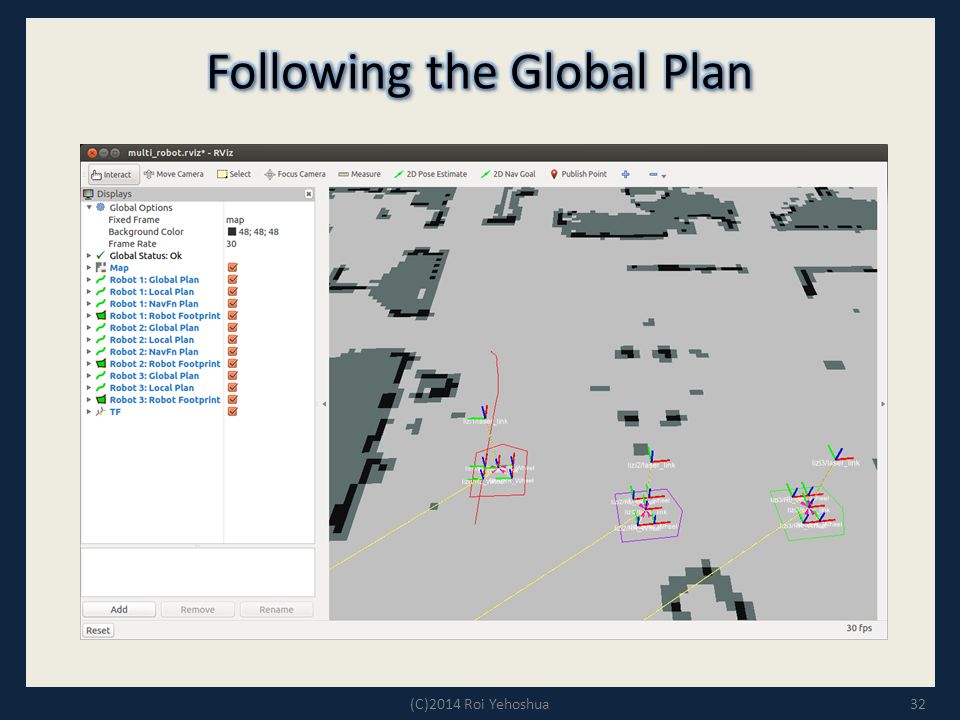The height and width of the screenshot is (720, 960).
Task: Activate the Focus Camera tool
Action: click(295, 174)
